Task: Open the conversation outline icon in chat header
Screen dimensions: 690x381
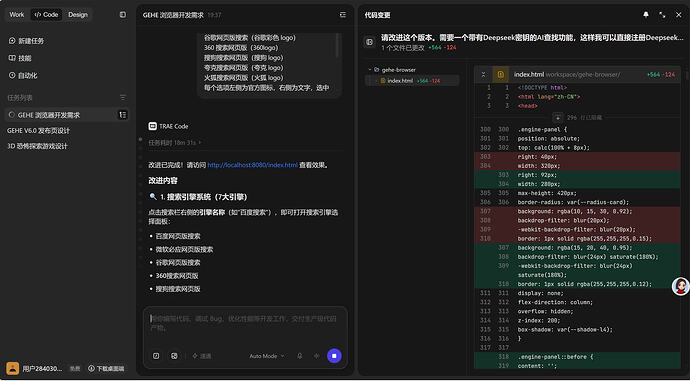Action: [x=343, y=15]
